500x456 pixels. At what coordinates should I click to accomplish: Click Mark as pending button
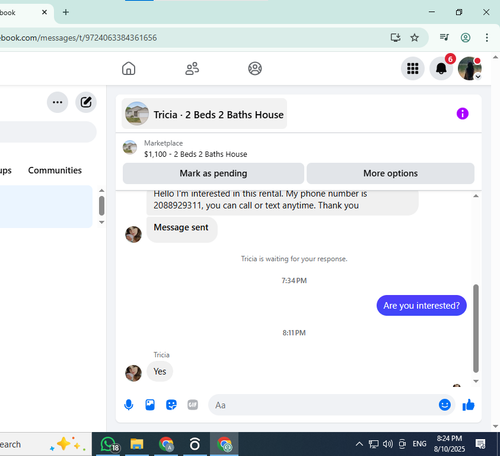(x=213, y=173)
